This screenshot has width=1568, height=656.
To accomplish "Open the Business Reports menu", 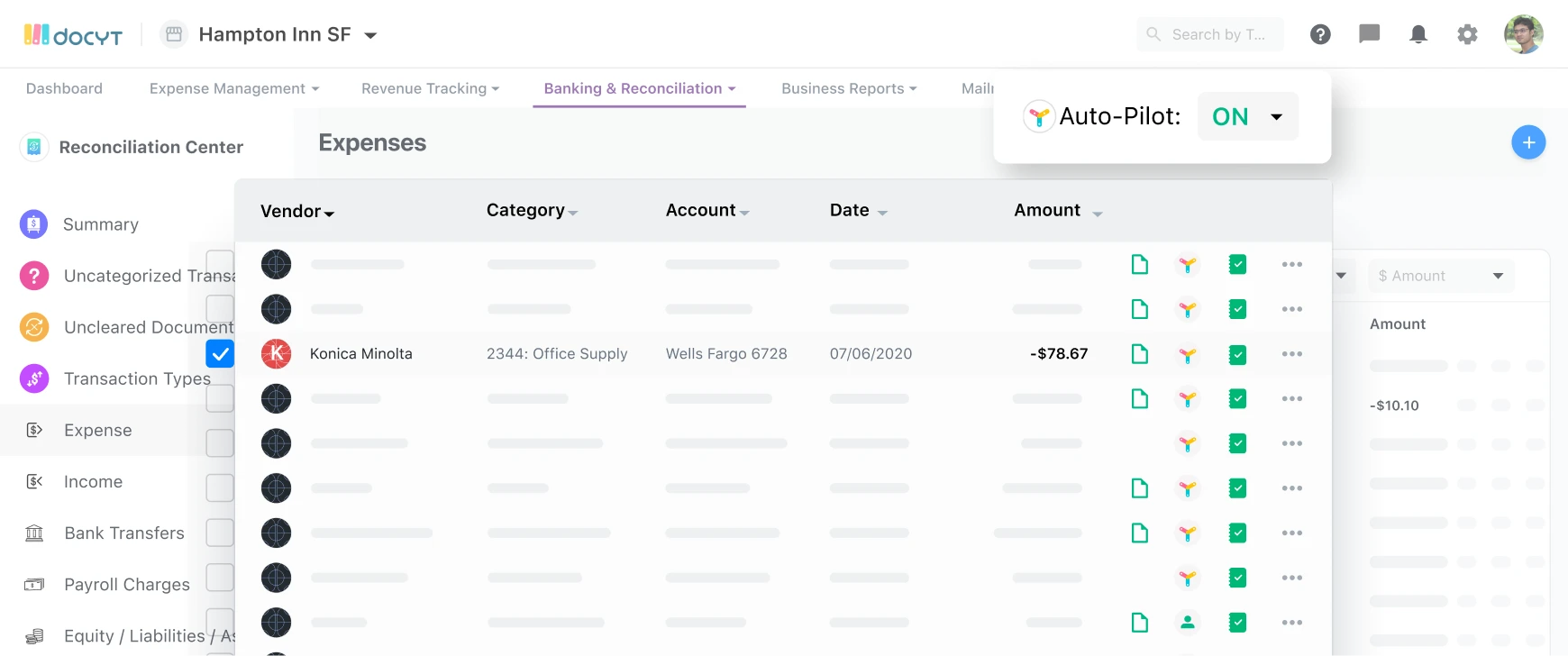I will [849, 88].
